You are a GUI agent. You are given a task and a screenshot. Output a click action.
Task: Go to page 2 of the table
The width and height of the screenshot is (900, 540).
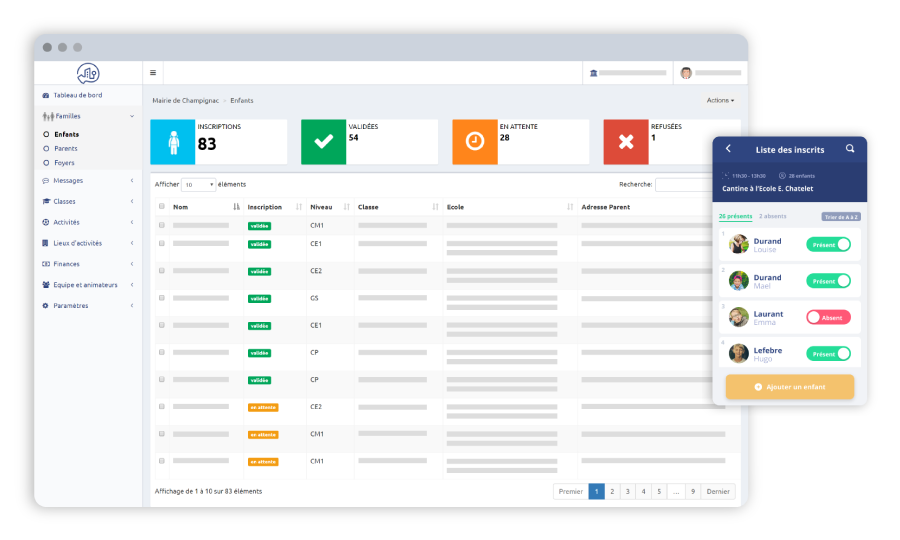pyautogui.click(x=612, y=492)
